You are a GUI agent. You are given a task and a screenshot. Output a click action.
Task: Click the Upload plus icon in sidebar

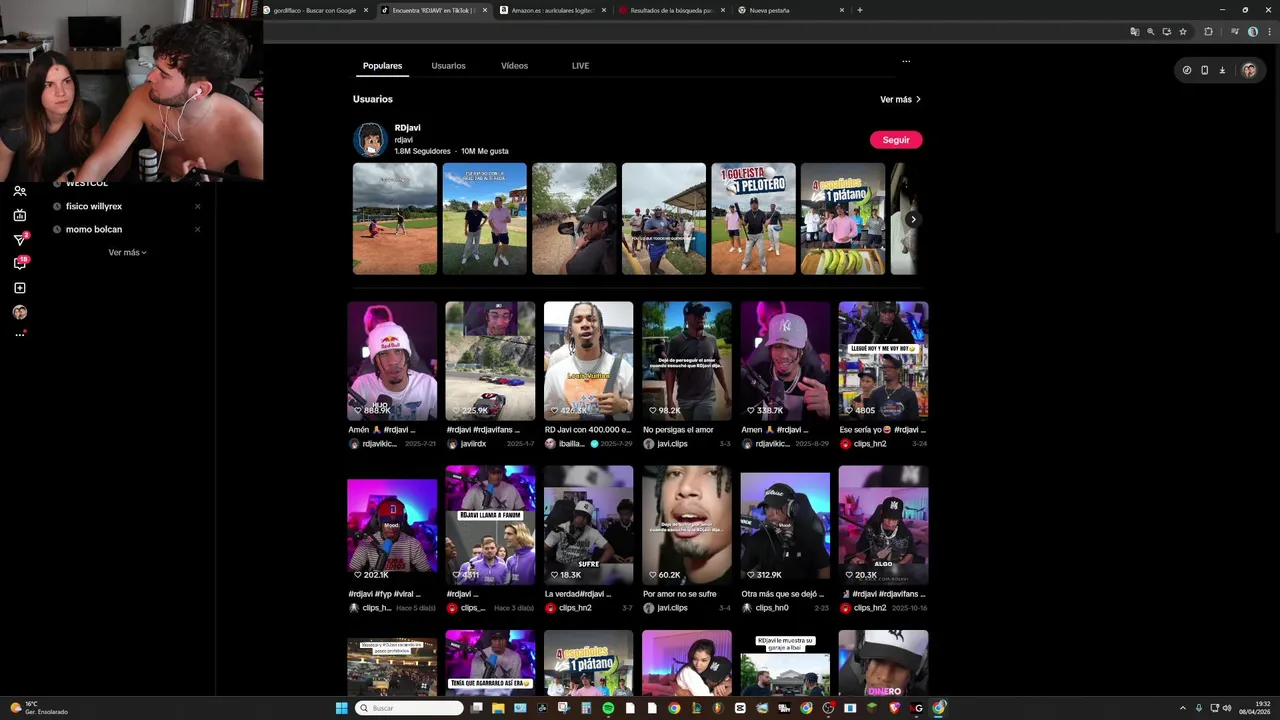coord(19,288)
